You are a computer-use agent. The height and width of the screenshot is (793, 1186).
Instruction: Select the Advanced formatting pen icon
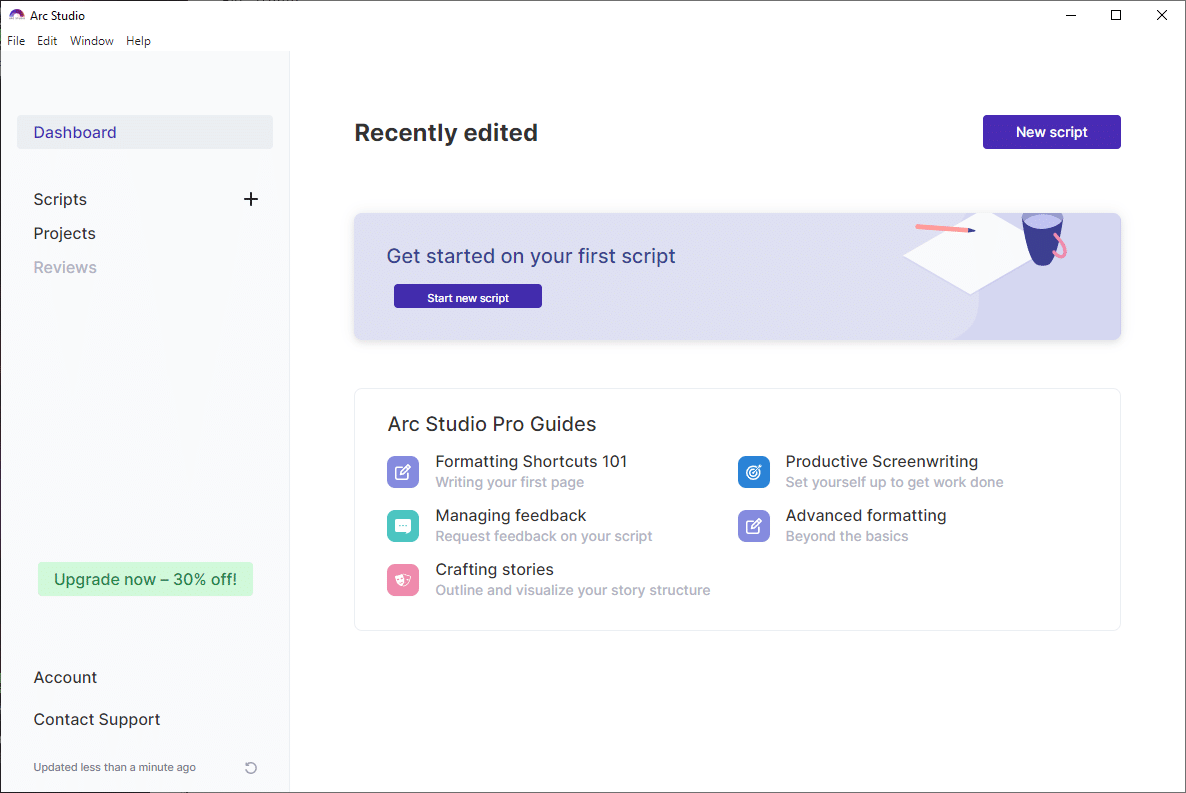click(753, 525)
